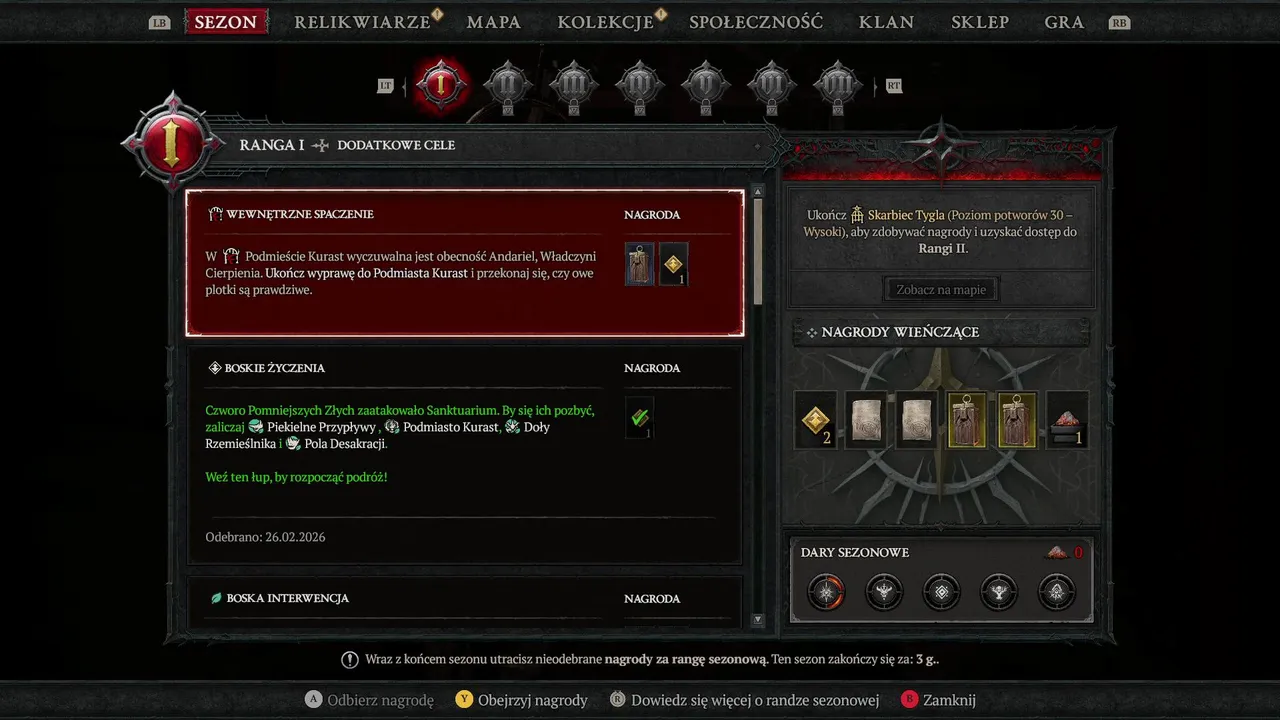Switch to the Sklep tab
Viewport: 1280px width, 720px height.
980,22
